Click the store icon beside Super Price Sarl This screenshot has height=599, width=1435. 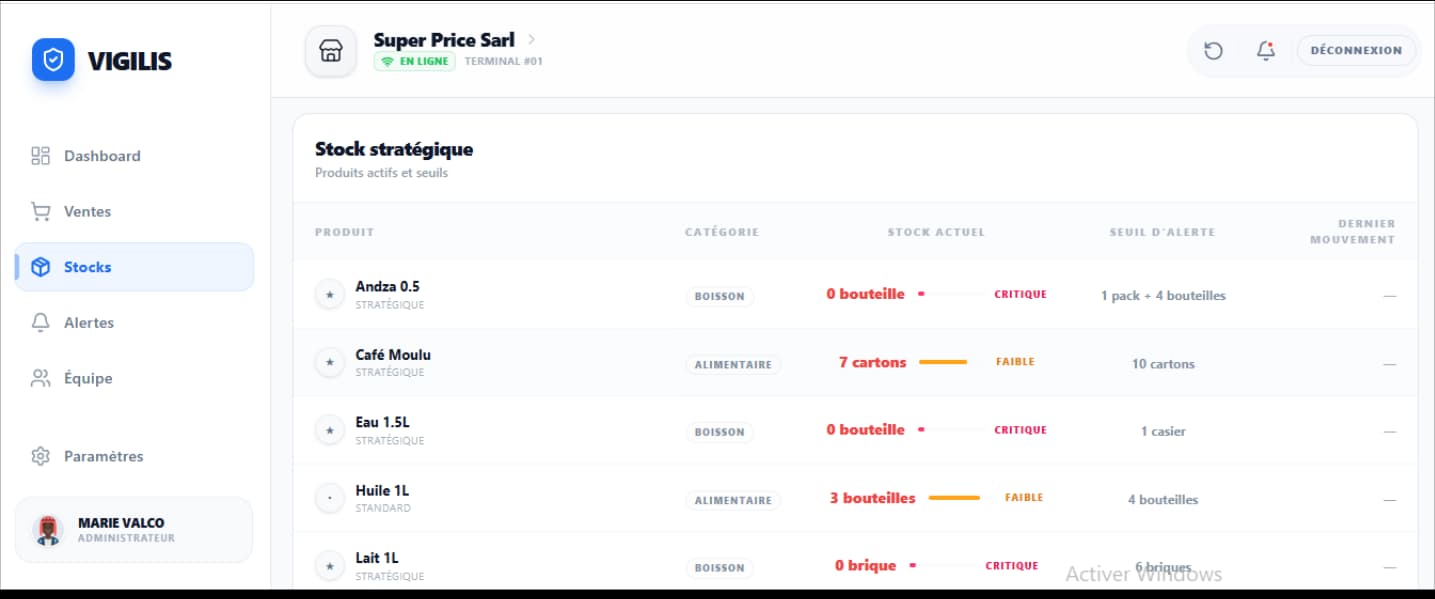click(x=330, y=51)
